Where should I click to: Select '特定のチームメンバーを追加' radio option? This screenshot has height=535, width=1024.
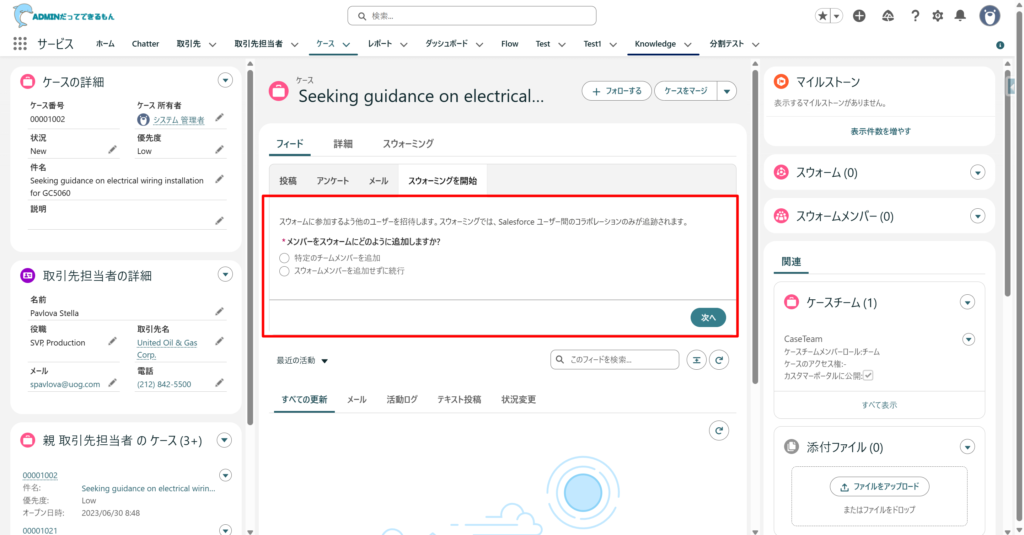[x=285, y=258]
